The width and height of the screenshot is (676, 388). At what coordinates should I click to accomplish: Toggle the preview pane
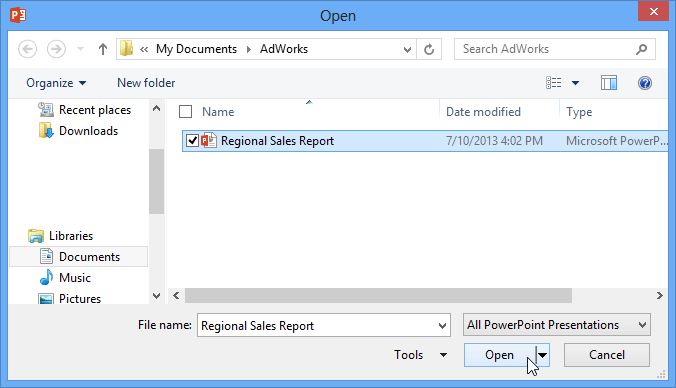[x=609, y=83]
